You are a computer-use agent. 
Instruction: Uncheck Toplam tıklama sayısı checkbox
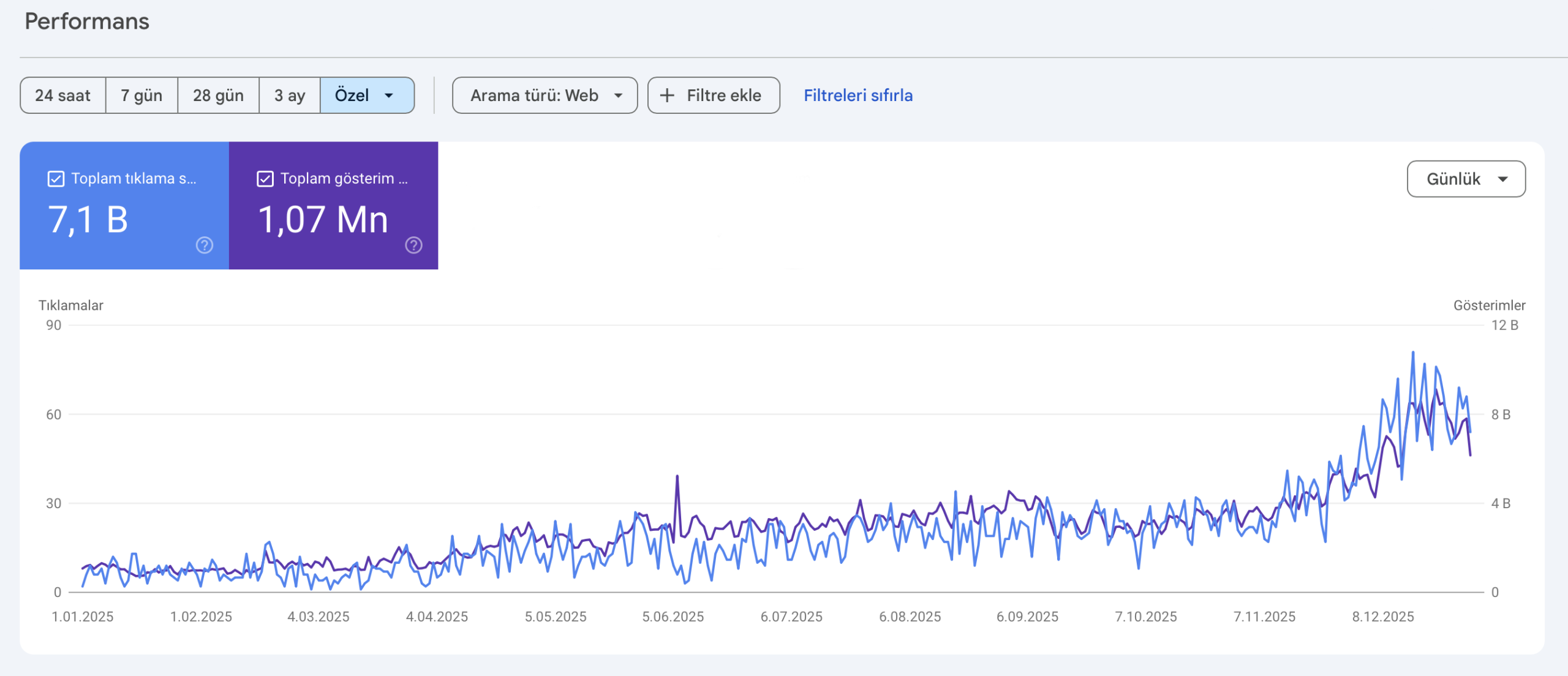click(x=56, y=179)
